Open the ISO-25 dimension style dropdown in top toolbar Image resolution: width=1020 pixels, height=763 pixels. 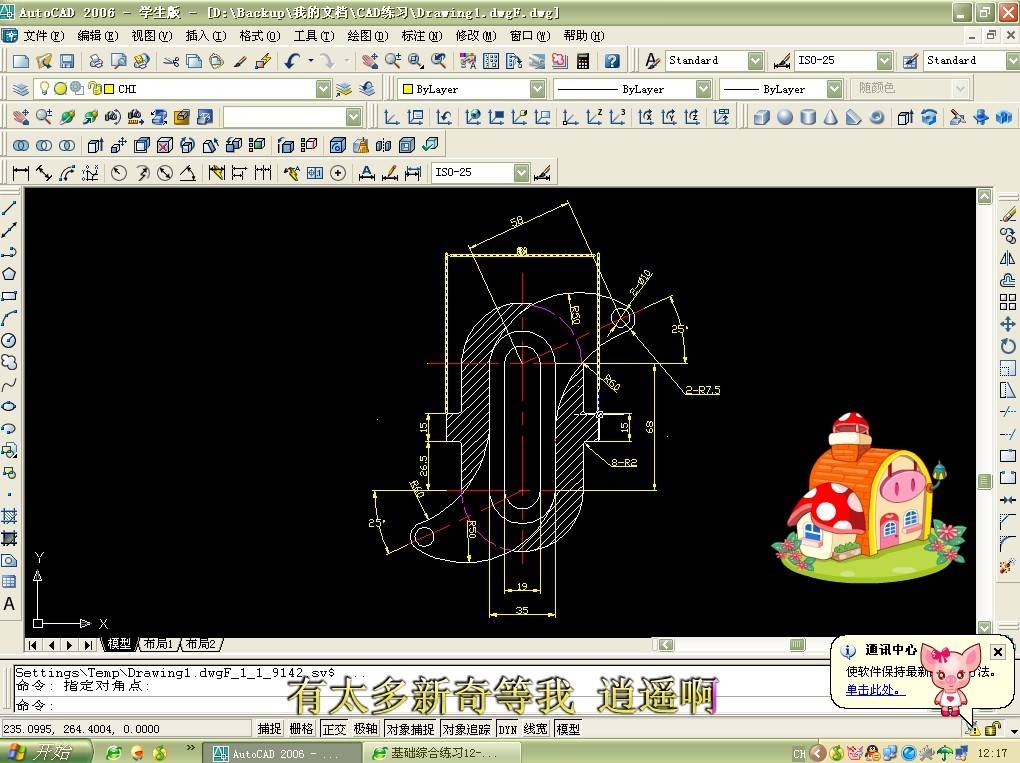(x=884, y=61)
